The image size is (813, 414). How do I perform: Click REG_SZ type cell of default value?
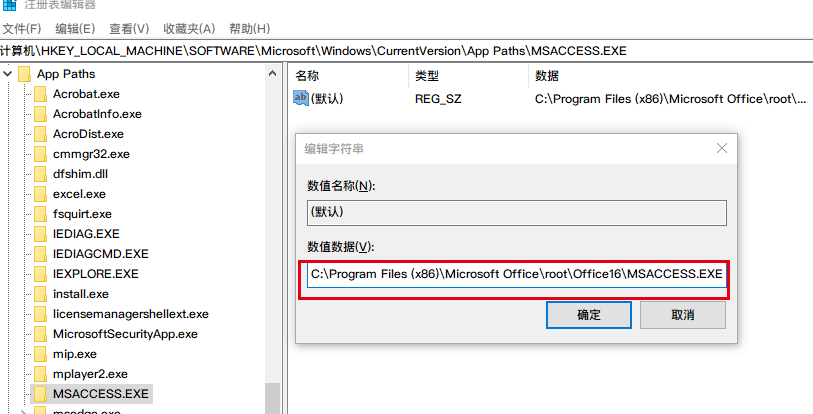coord(438,99)
